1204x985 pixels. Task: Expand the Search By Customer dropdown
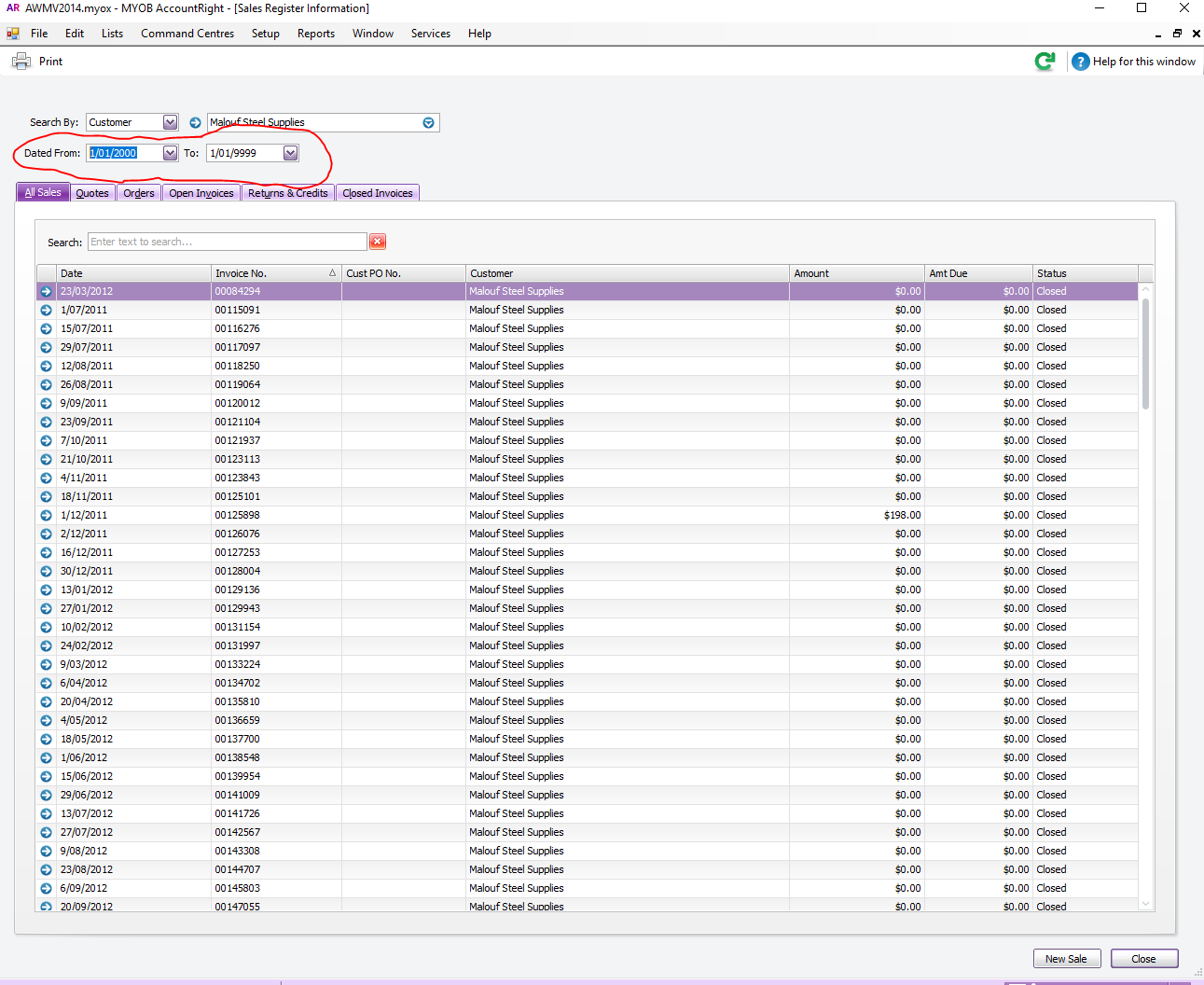170,122
